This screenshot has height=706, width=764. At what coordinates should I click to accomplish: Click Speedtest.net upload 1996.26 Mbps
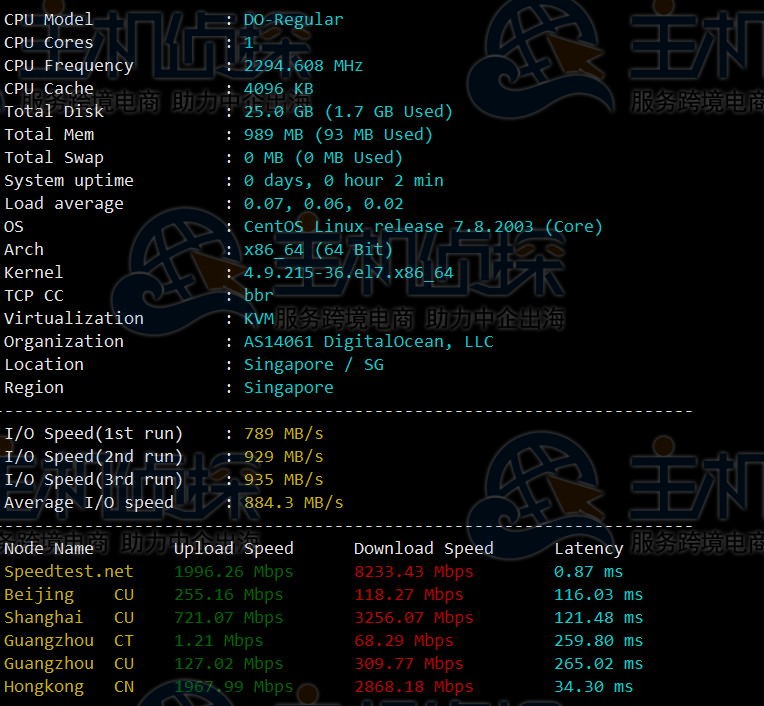click(x=234, y=572)
